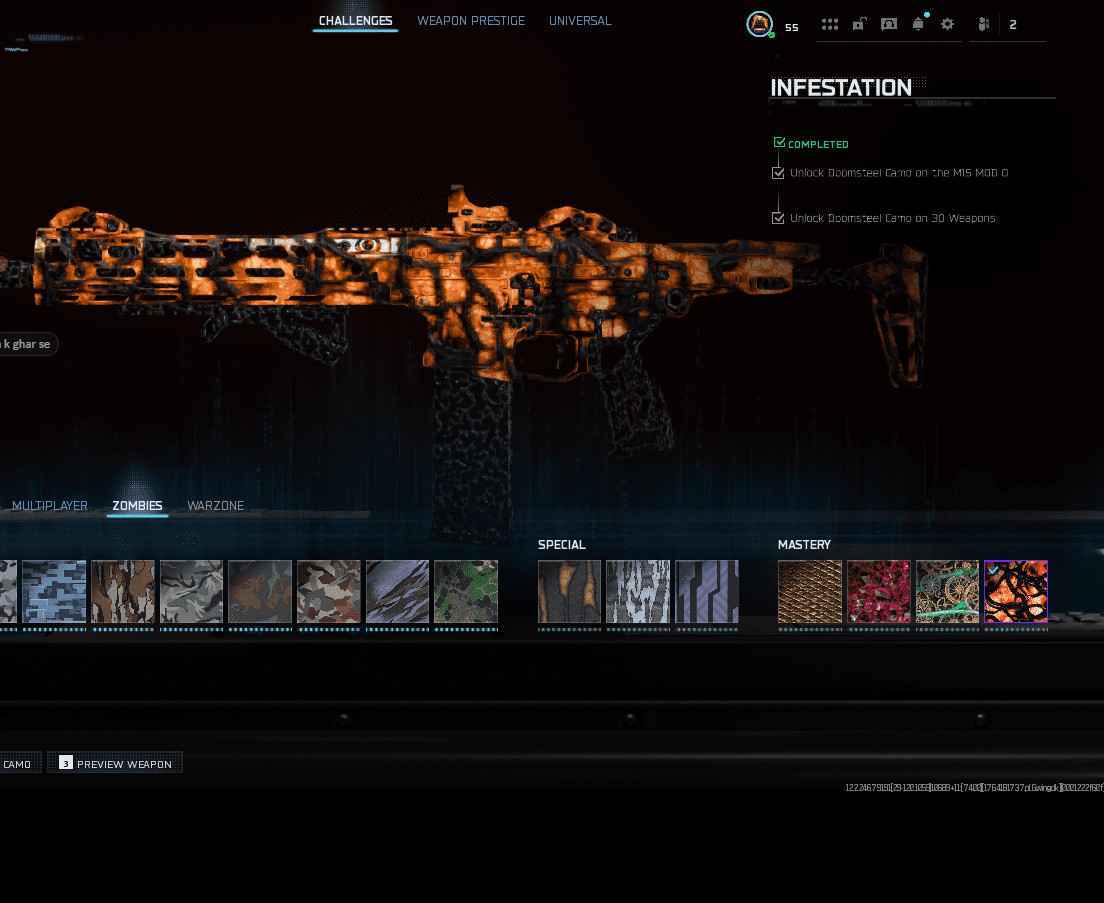Select the dark orange-blue blotch camo

click(x=260, y=591)
